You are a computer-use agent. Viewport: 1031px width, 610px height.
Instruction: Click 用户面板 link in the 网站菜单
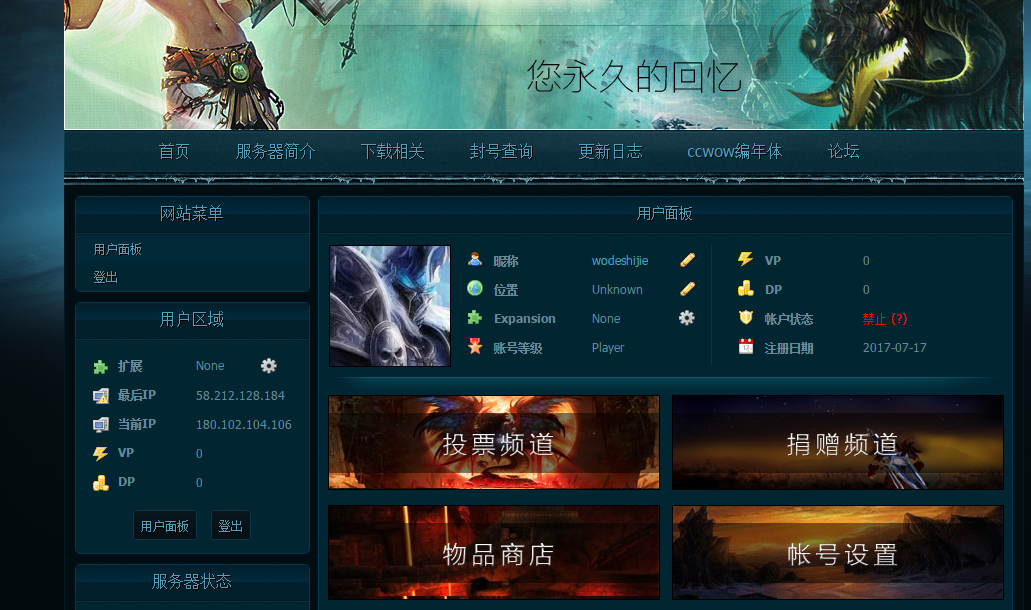point(118,249)
